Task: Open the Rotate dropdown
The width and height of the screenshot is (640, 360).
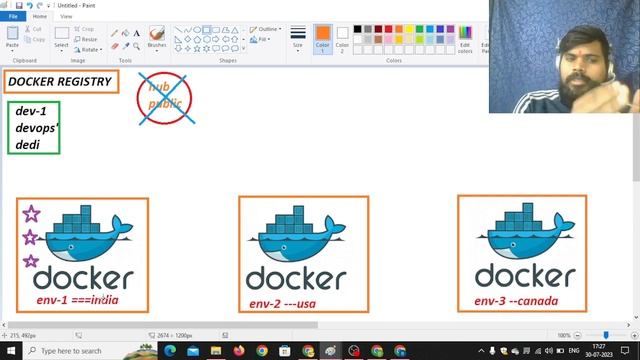Action: pyautogui.click(x=88, y=50)
